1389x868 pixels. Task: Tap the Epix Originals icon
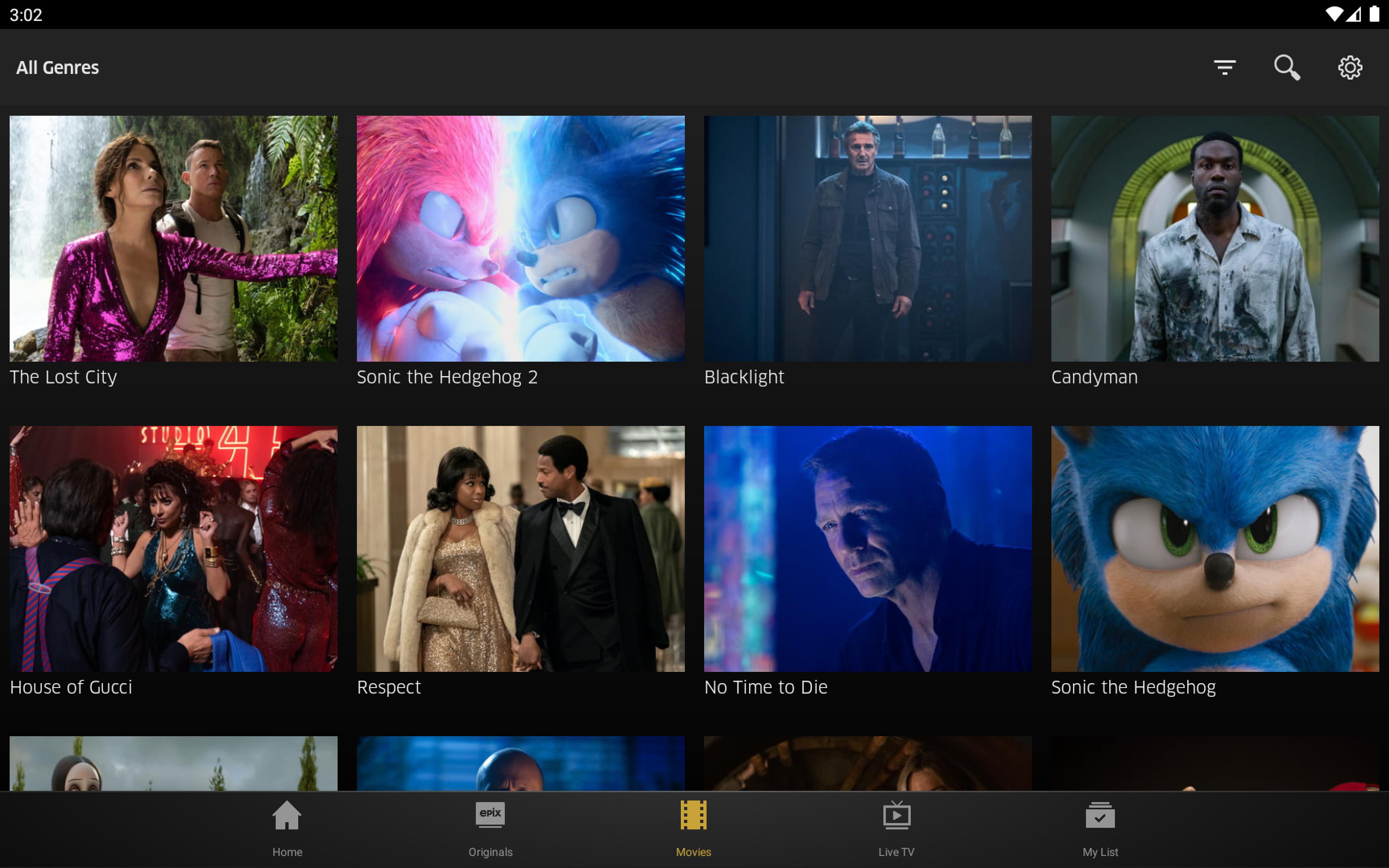click(490, 815)
